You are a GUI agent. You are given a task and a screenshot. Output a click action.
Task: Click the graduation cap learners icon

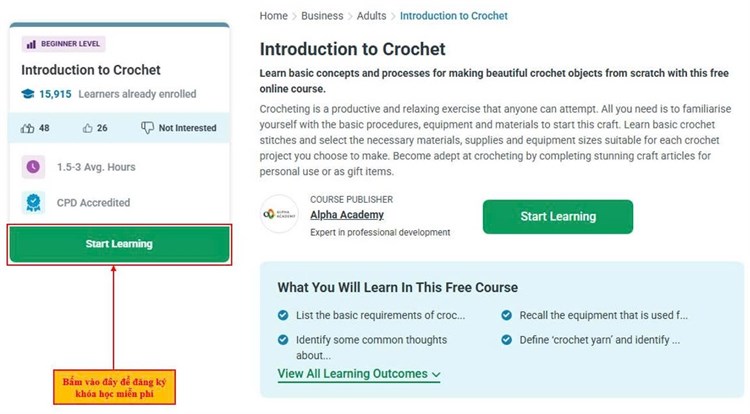click(27, 94)
